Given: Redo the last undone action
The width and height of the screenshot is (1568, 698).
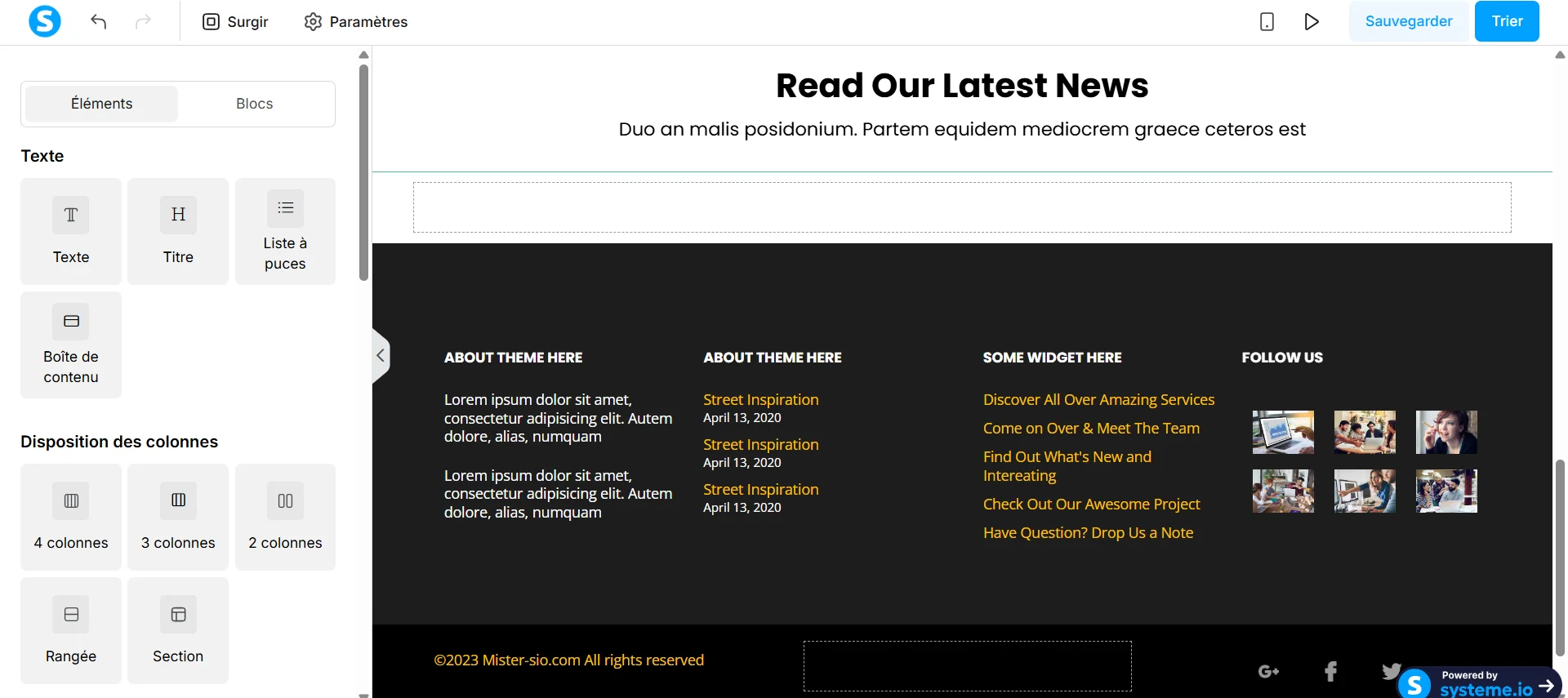Looking at the screenshot, I should (x=143, y=21).
